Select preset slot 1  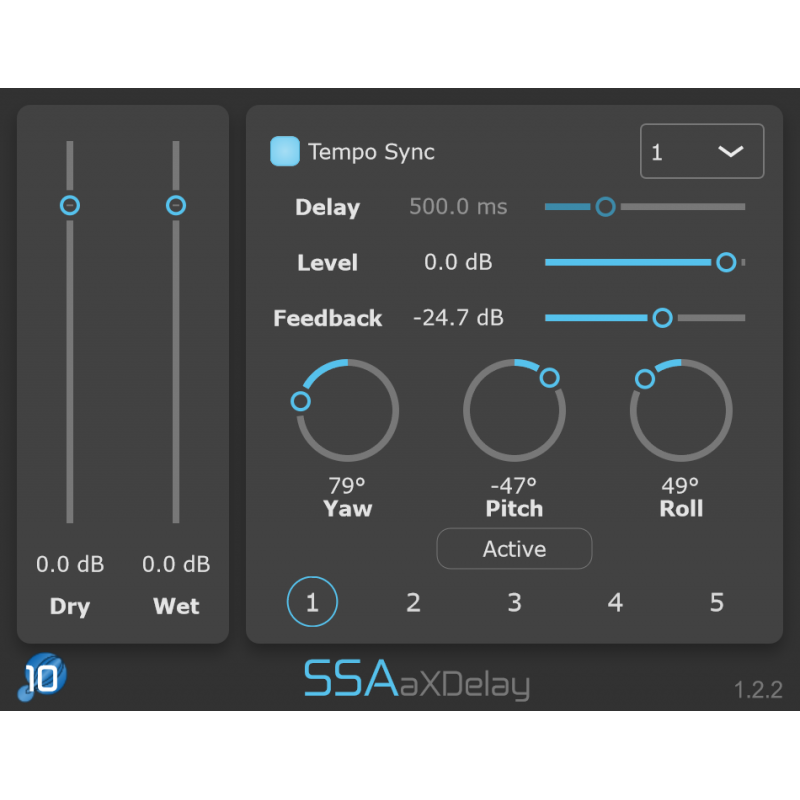coord(312,602)
